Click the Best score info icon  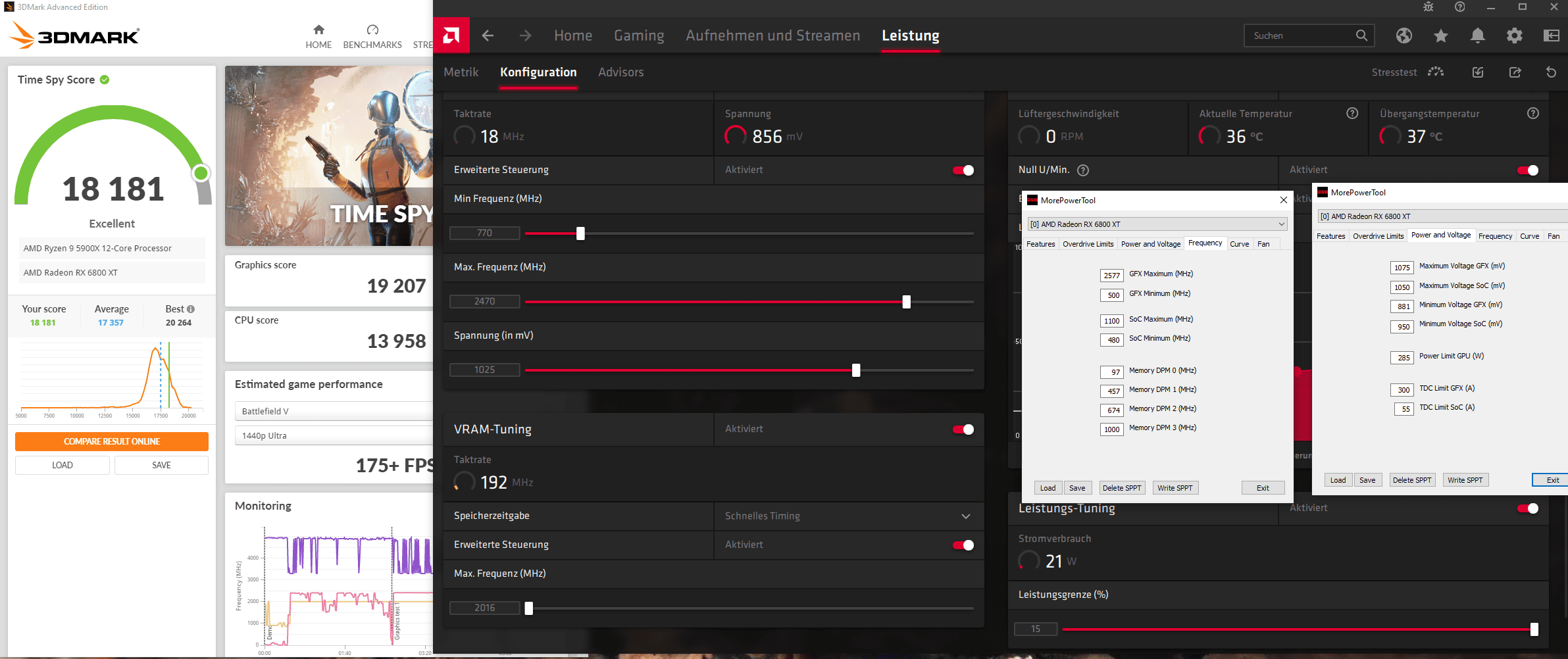coord(191,309)
